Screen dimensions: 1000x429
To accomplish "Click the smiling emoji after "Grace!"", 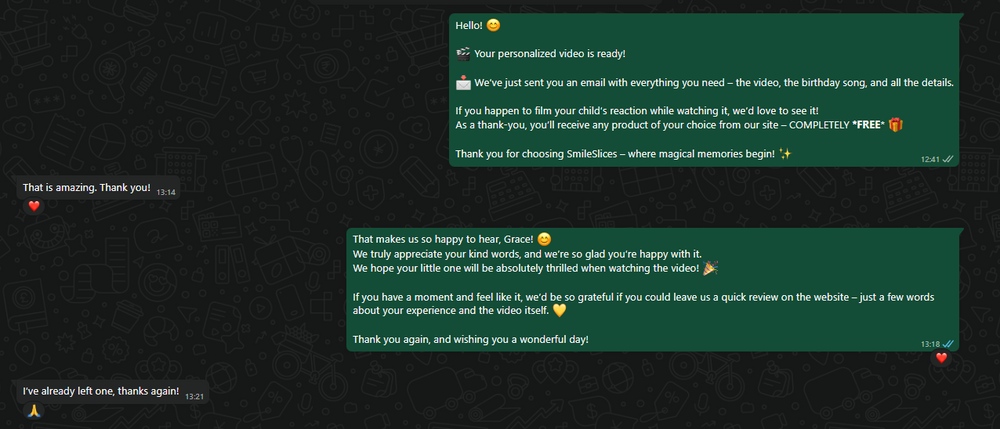I will point(544,240).
